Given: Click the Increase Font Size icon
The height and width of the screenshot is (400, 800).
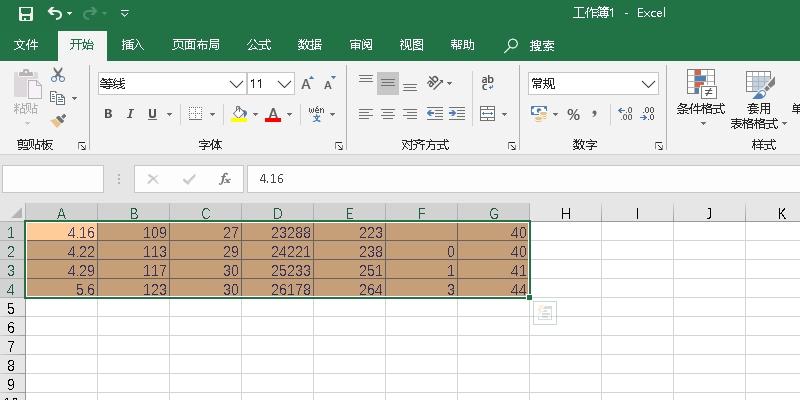Looking at the screenshot, I should [x=307, y=84].
